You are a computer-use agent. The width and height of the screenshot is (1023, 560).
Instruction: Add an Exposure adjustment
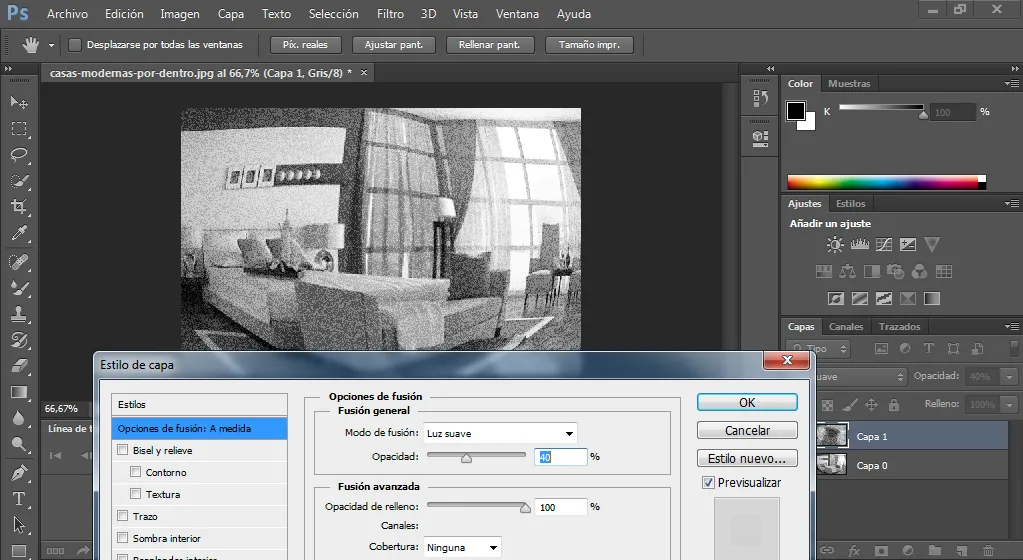[908, 245]
